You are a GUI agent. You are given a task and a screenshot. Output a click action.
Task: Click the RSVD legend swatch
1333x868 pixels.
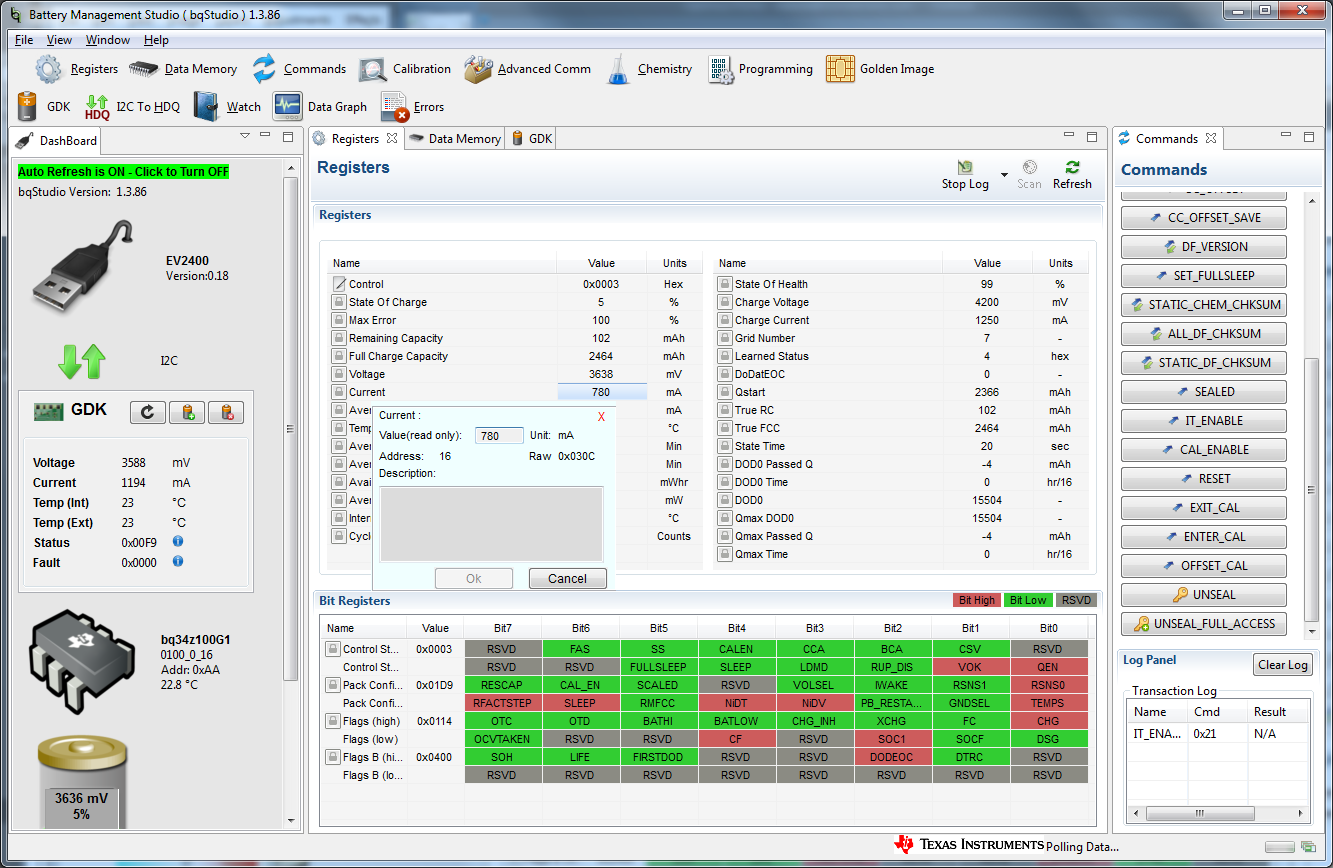(x=1076, y=600)
